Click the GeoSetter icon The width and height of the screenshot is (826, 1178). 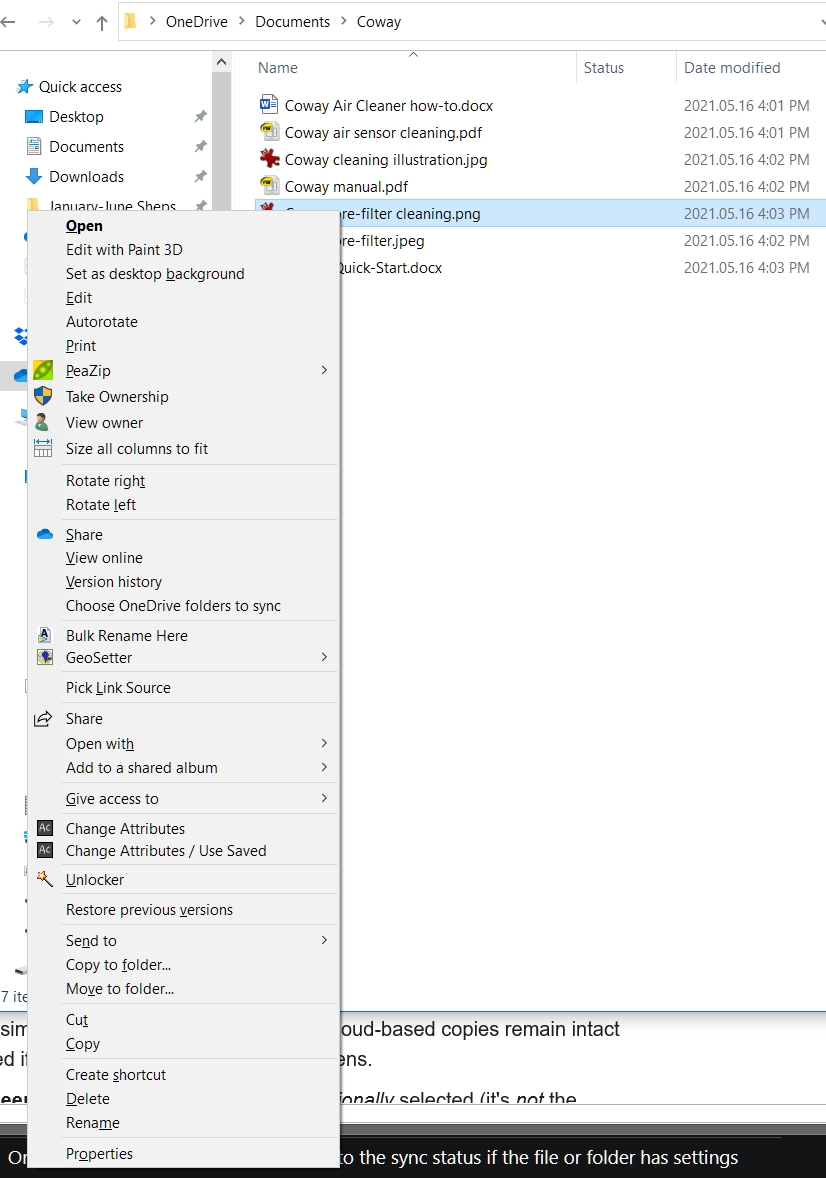[44, 658]
